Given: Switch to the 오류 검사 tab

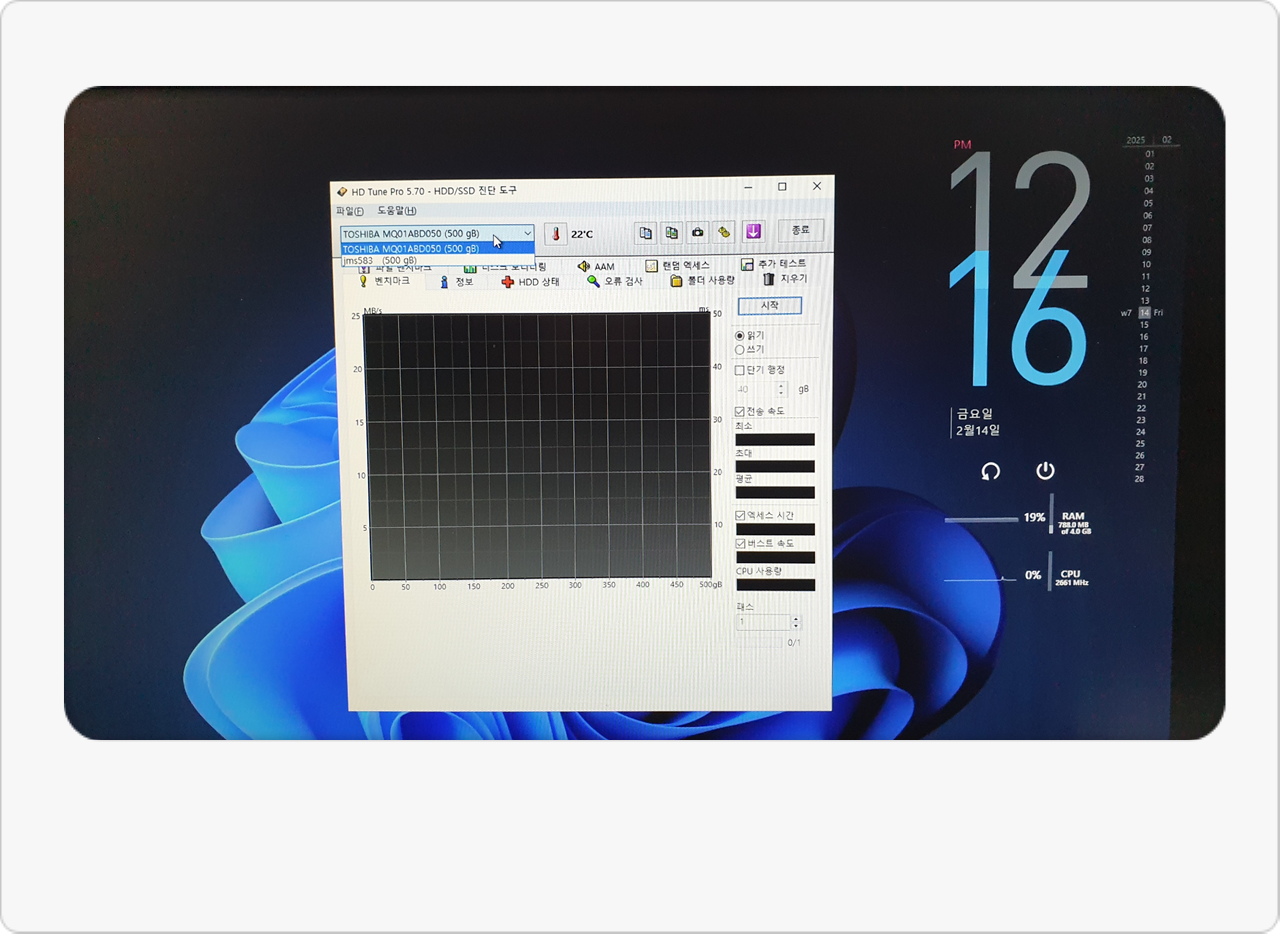Looking at the screenshot, I should pos(615,281).
